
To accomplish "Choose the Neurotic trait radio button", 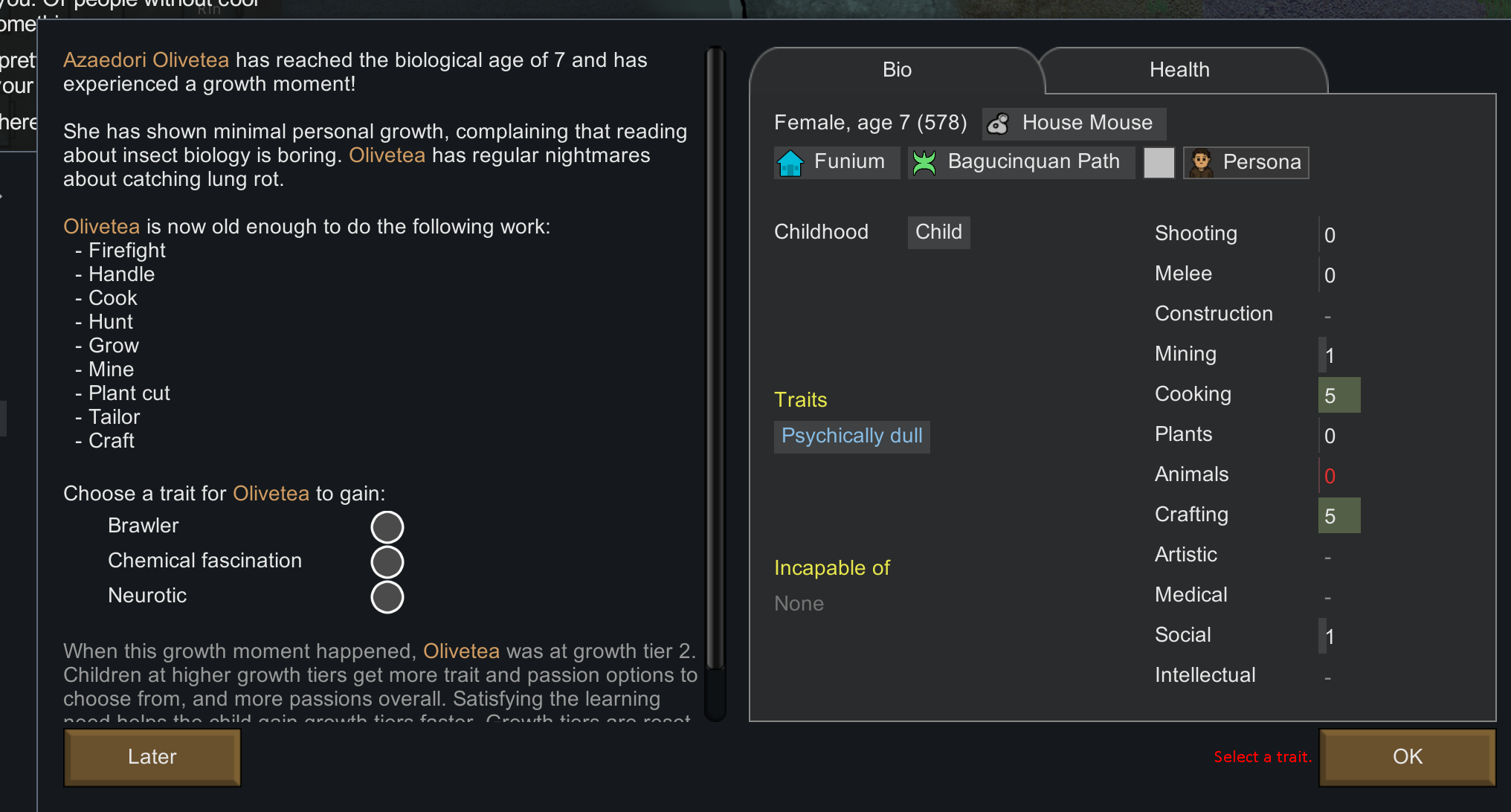I will pyautogui.click(x=387, y=597).
